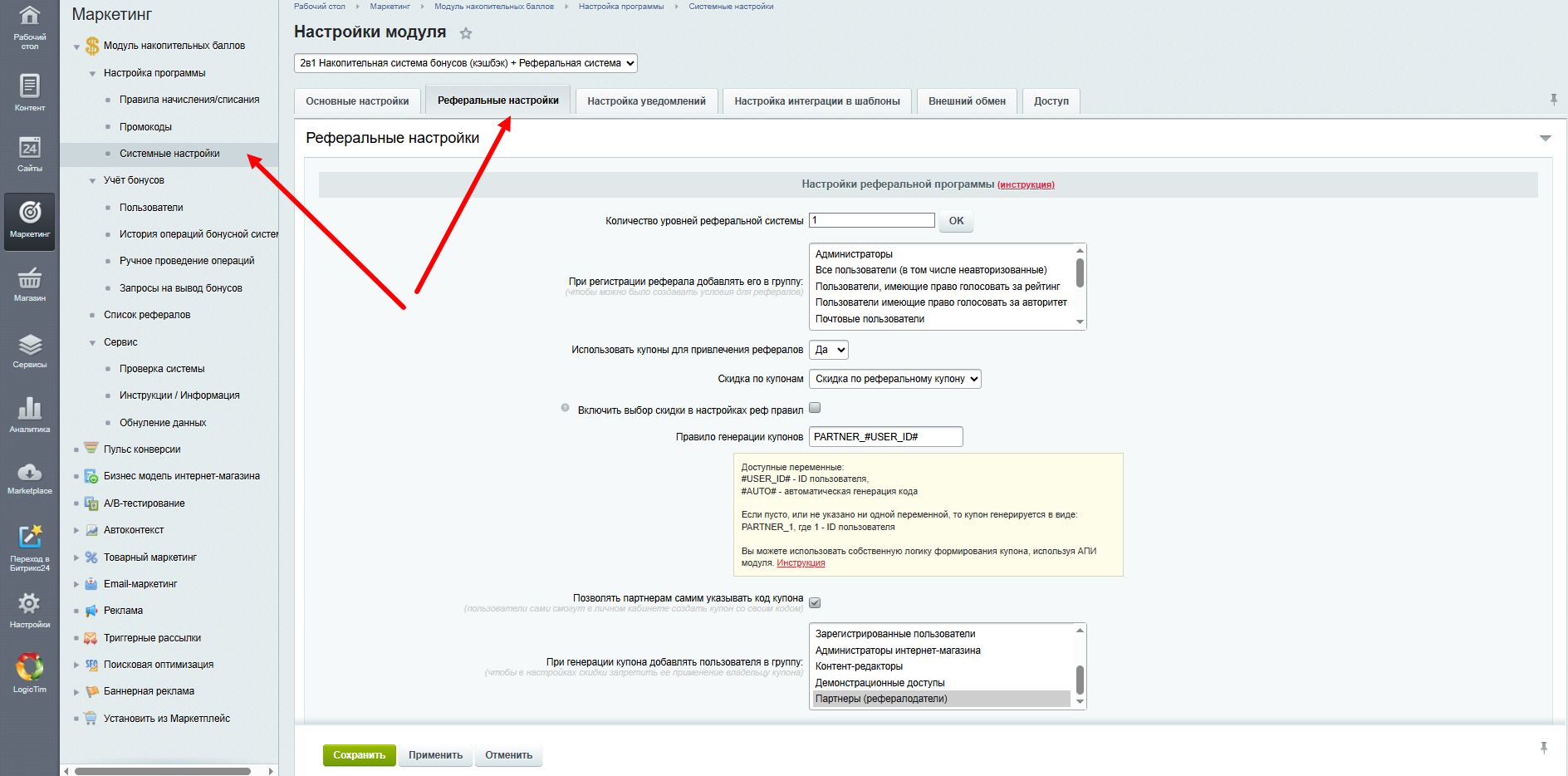Expand the Автоконтекст tree node
Viewport: 1568px width, 776px height.
point(76,530)
